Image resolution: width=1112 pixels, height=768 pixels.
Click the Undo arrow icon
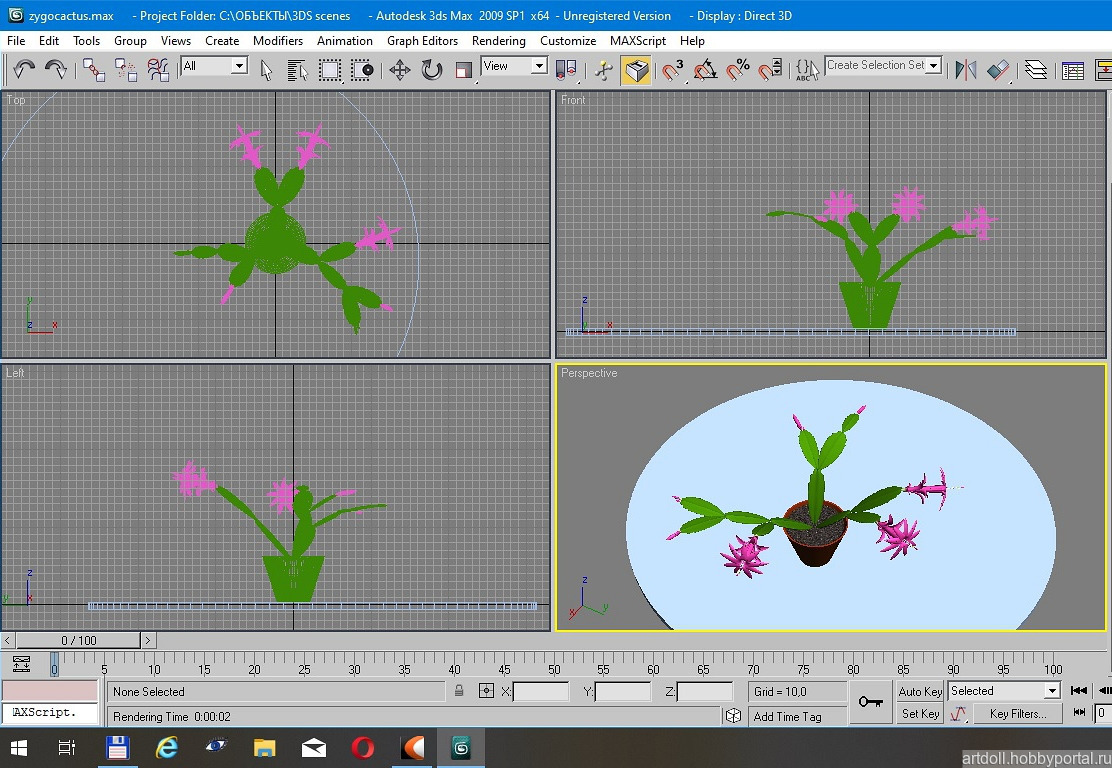(24, 69)
